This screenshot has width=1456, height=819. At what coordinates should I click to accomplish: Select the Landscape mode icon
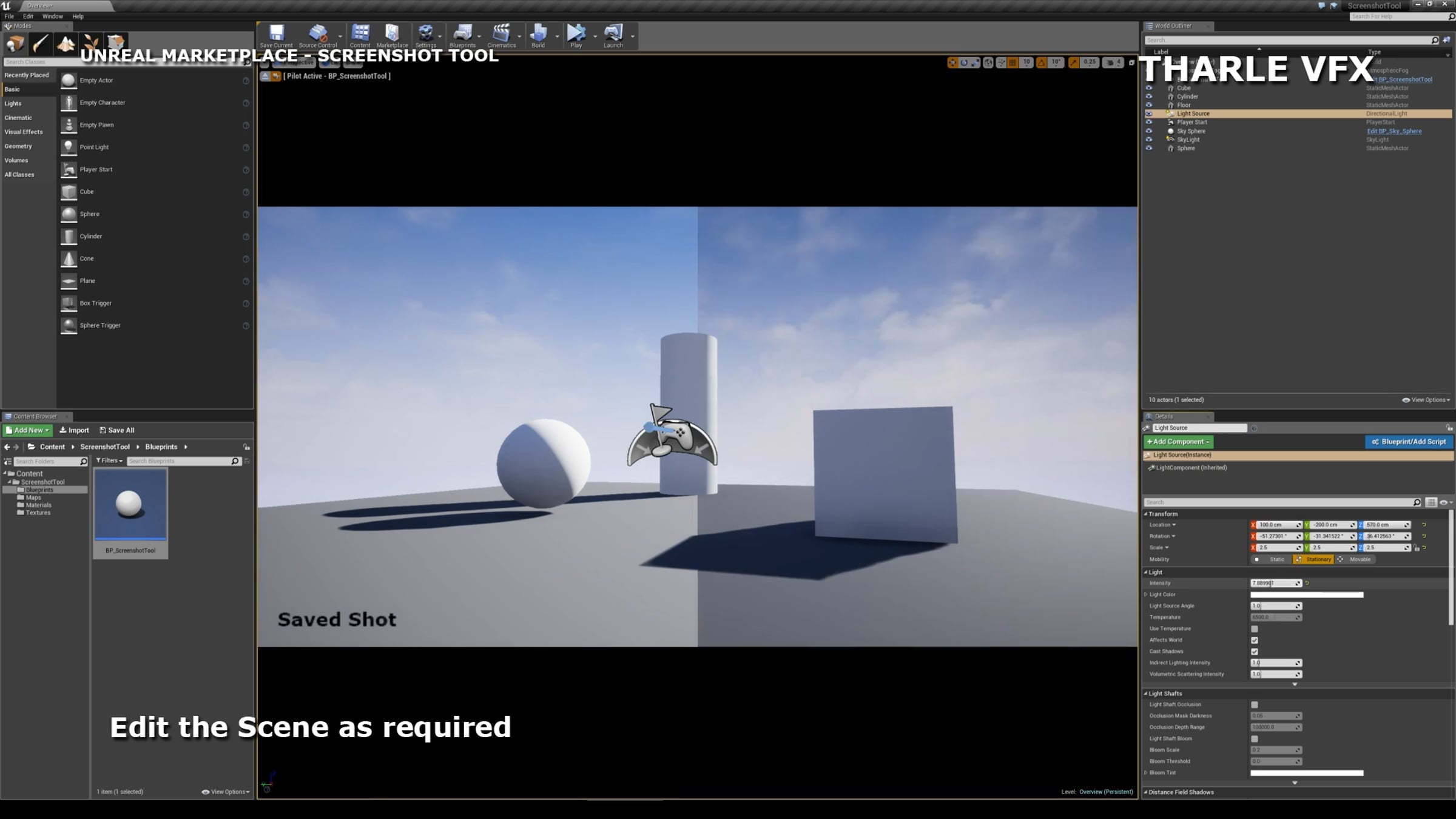pyautogui.click(x=66, y=43)
